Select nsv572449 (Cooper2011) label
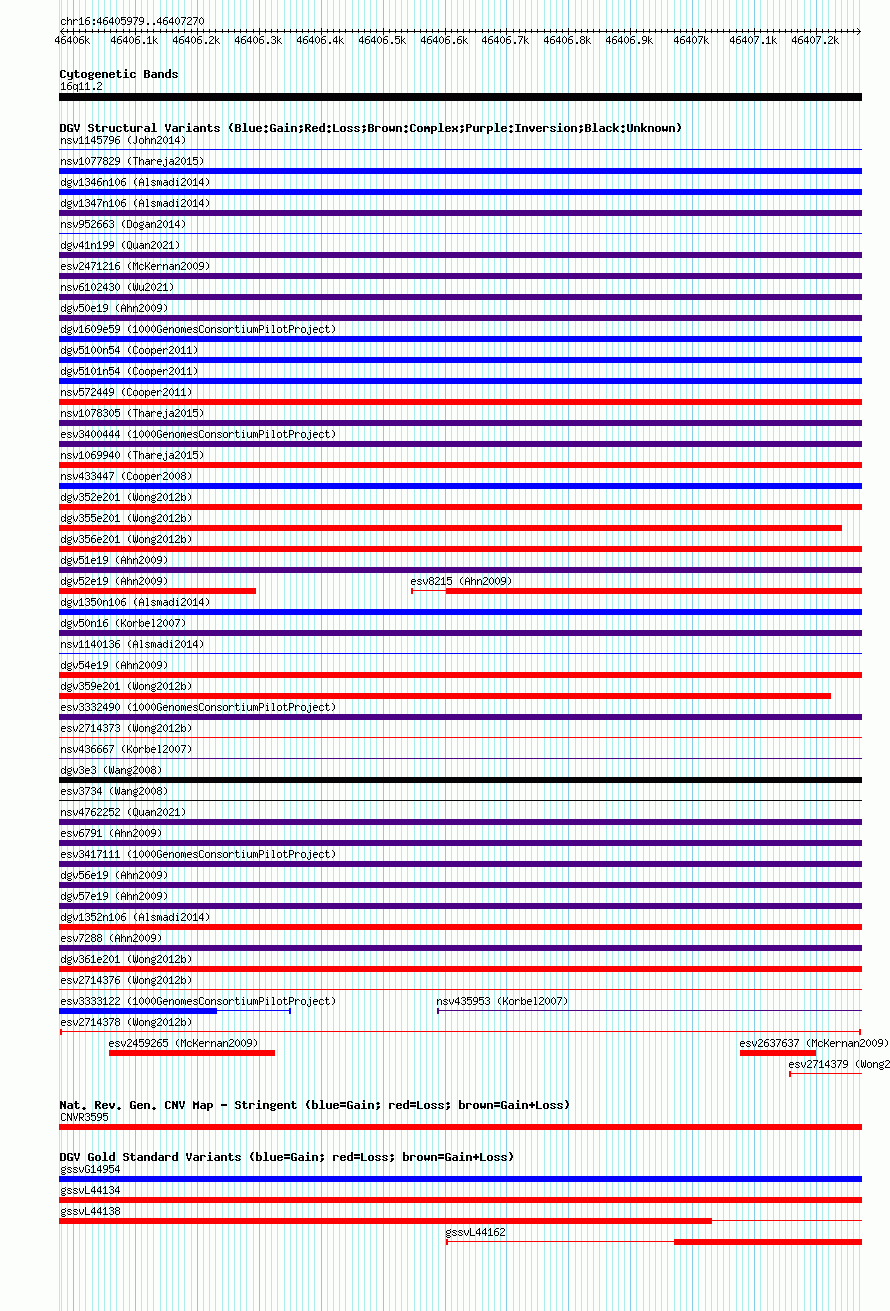890x1311 pixels. [126, 392]
